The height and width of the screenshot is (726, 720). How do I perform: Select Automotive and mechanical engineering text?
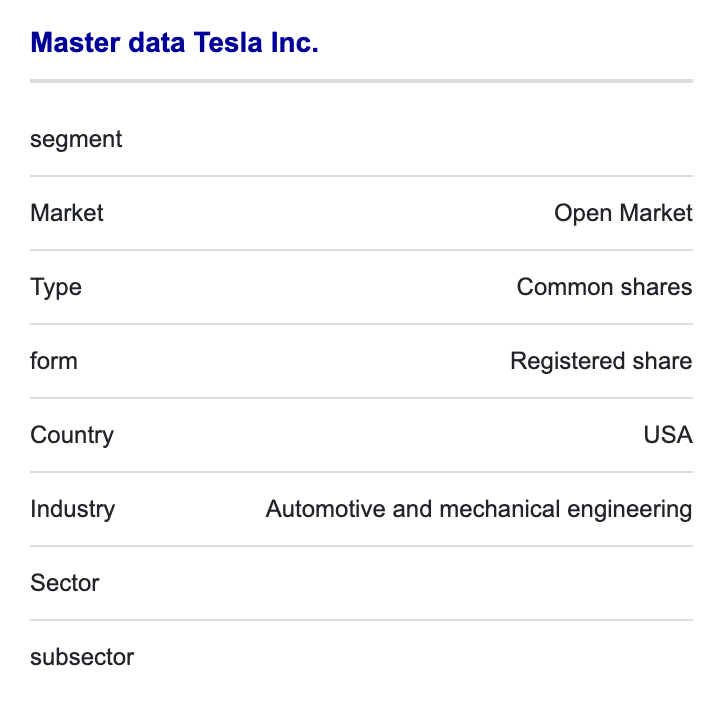pos(479,509)
